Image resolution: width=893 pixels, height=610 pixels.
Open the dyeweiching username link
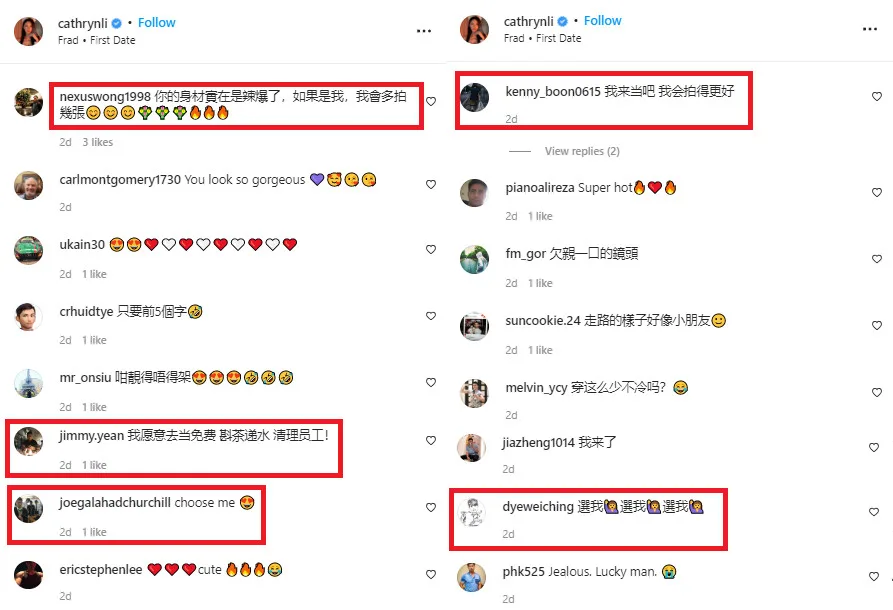click(x=538, y=506)
